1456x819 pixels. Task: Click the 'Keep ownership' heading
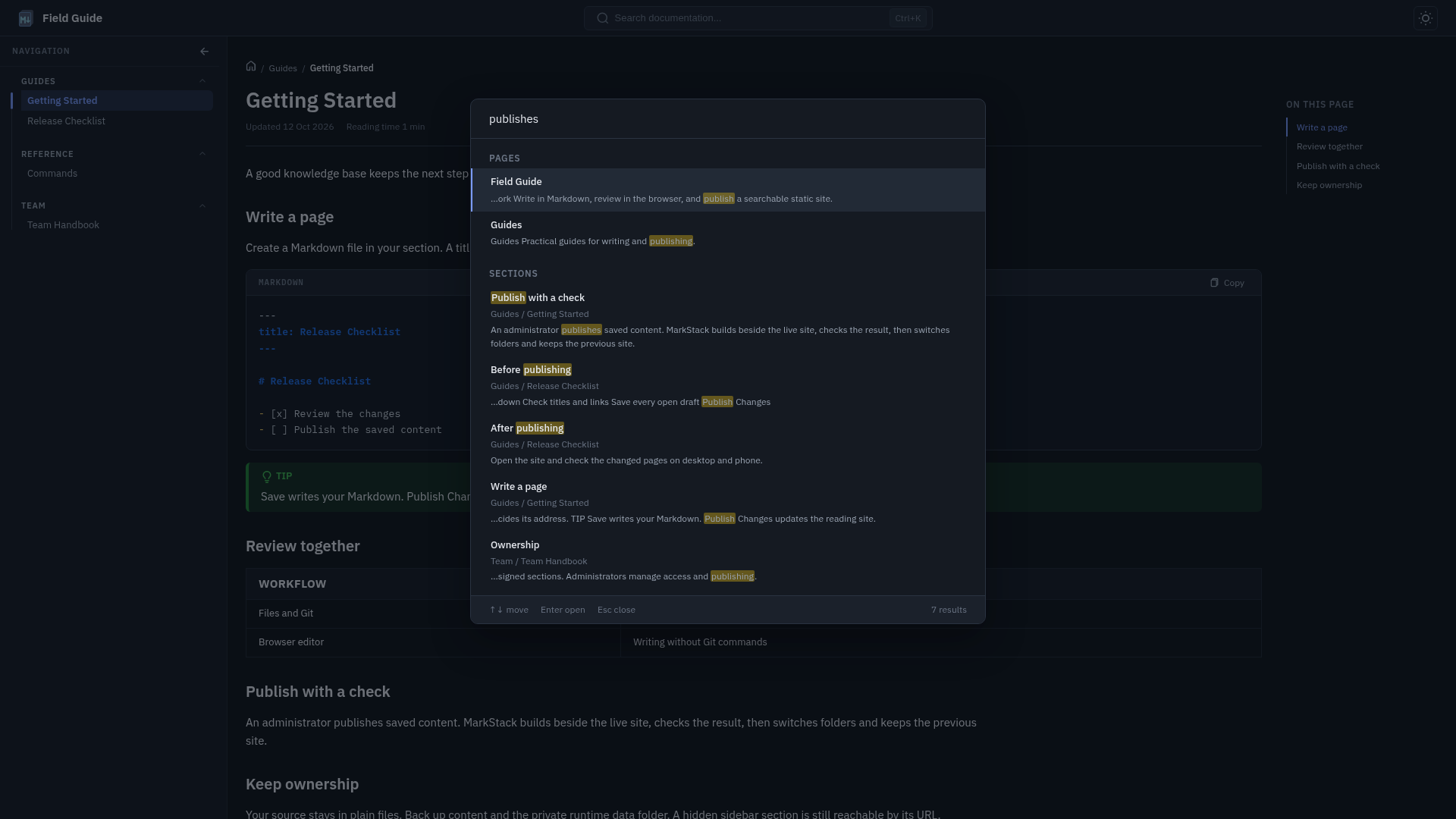coord(302,784)
